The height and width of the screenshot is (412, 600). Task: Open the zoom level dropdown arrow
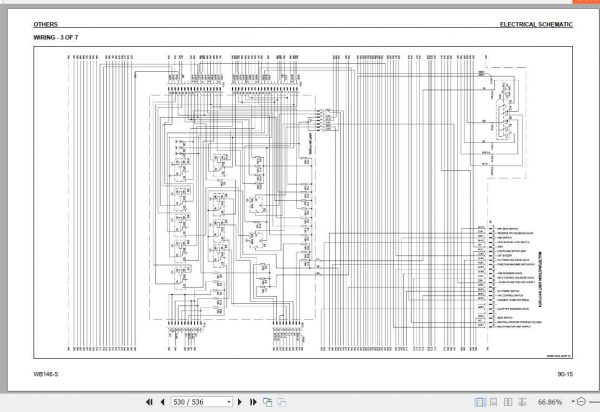pyautogui.click(x=573, y=402)
